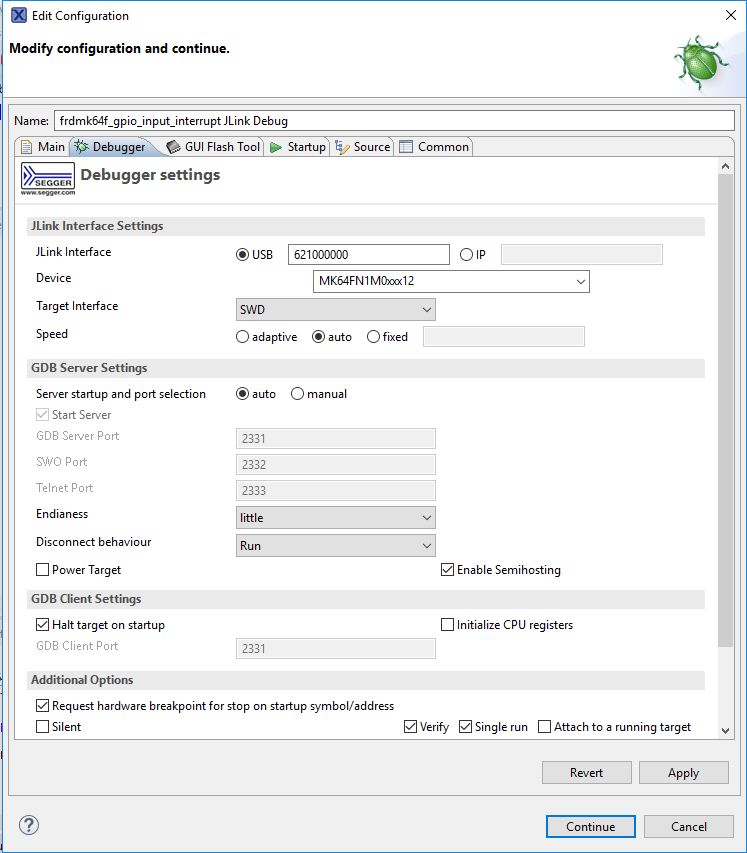Click the GDB Server Port field 2331
747x853 pixels.
coord(336,438)
